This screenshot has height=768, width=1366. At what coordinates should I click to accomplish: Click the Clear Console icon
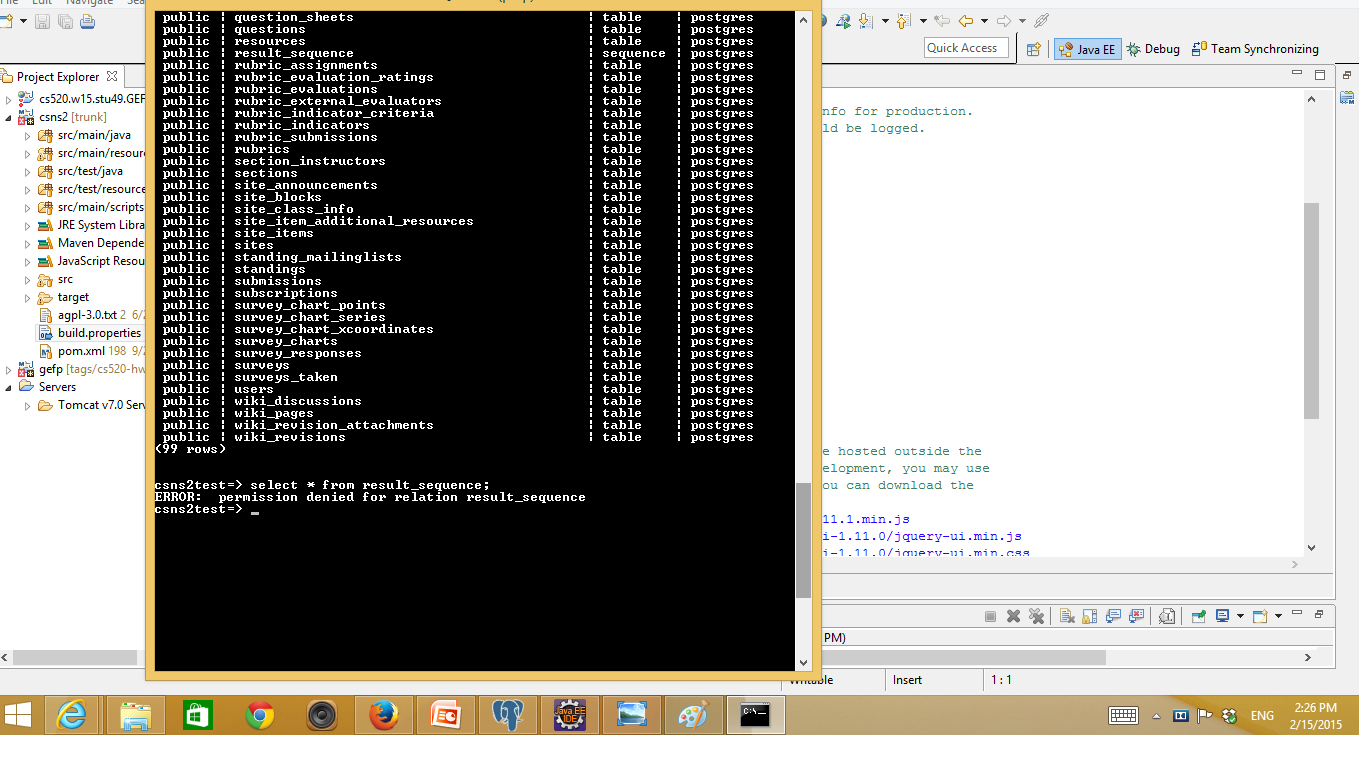(1067, 616)
